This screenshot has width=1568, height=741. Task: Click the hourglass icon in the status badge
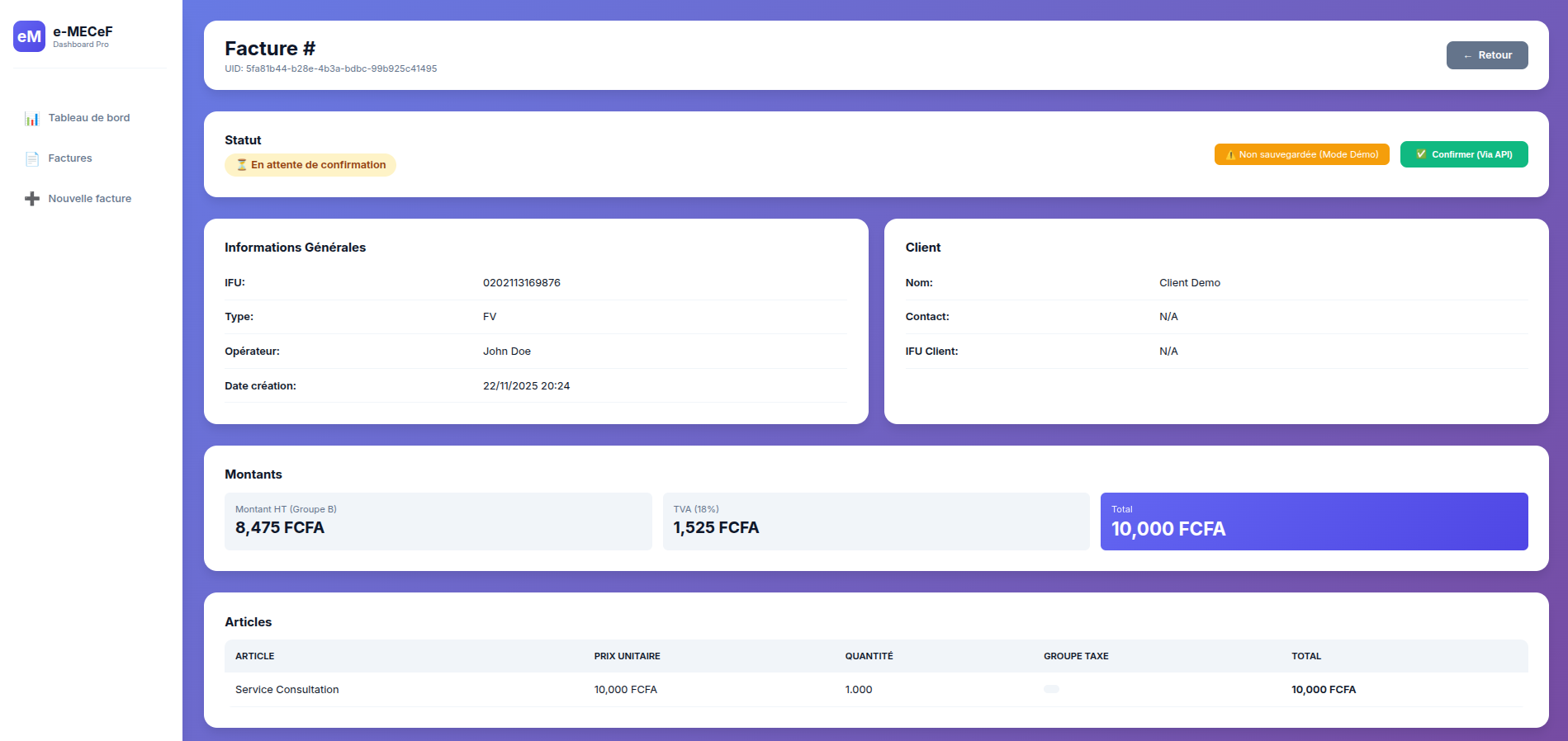[x=242, y=165]
